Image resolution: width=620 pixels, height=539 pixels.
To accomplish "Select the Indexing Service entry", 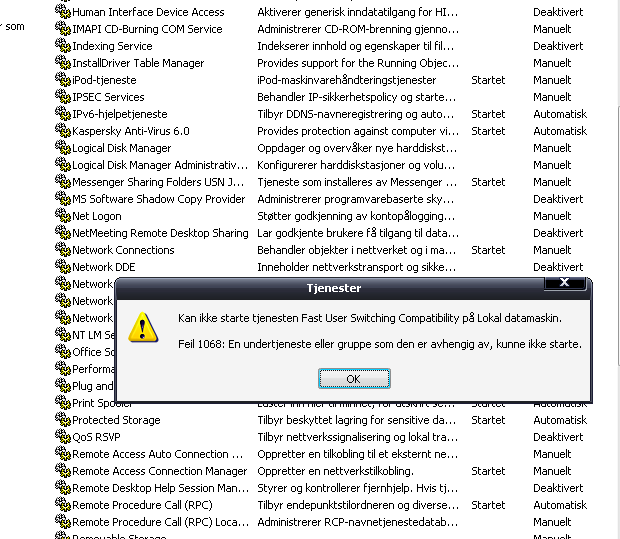I will point(112,46).
